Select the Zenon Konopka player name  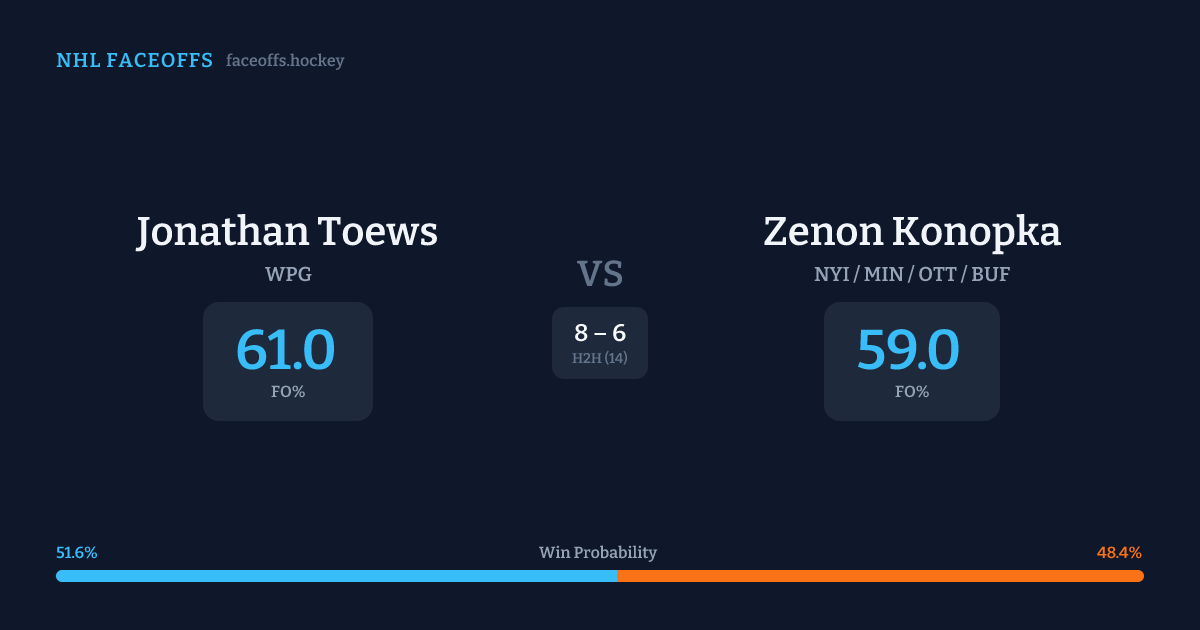point(912,232)
